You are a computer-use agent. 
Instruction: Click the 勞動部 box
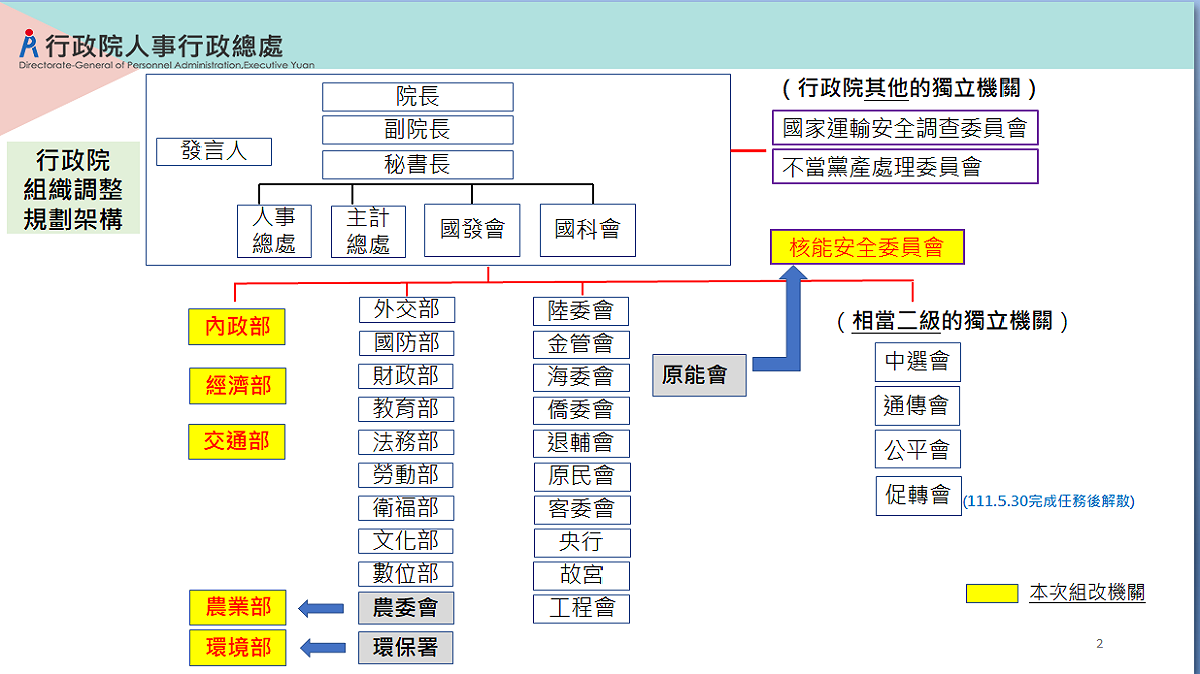[406, 475]
